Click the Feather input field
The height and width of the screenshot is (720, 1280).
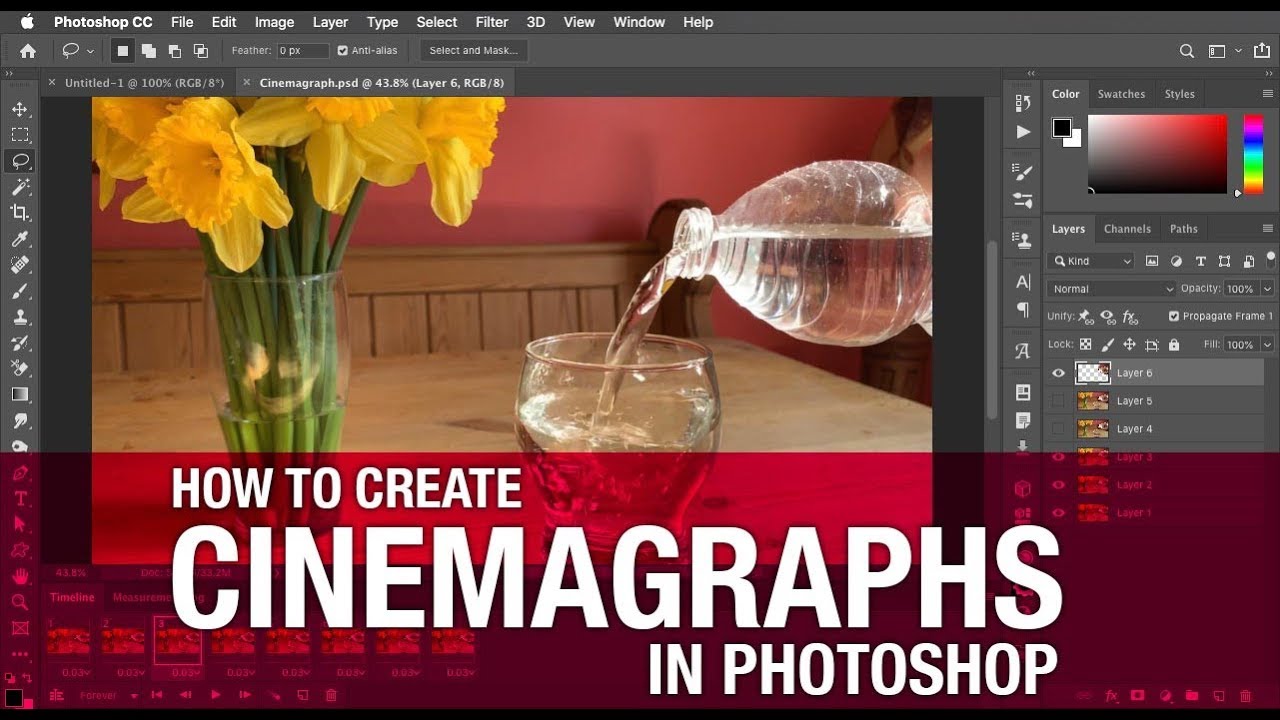[302, 51]
